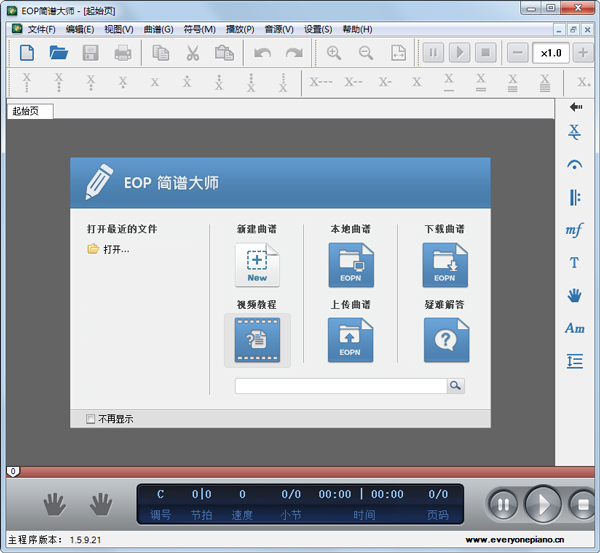Open a file with the folder icon
This screenshot has width=600, height=553.
(x=59, y=52)
